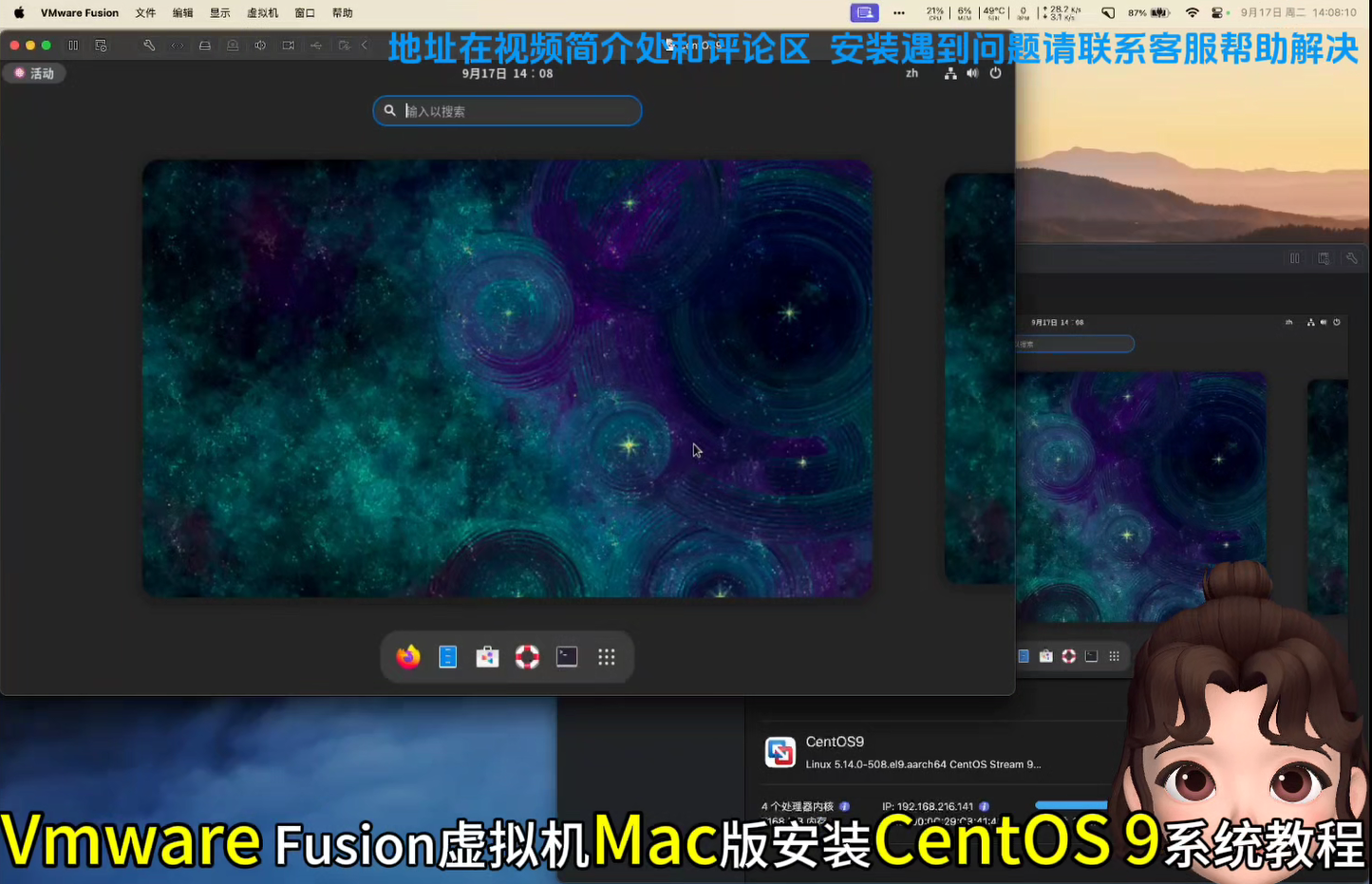Image resolution: width=1372 pixels, height=884 pixels.
Task: Open the 虚拟机 menu
Action: coord(262,12)
